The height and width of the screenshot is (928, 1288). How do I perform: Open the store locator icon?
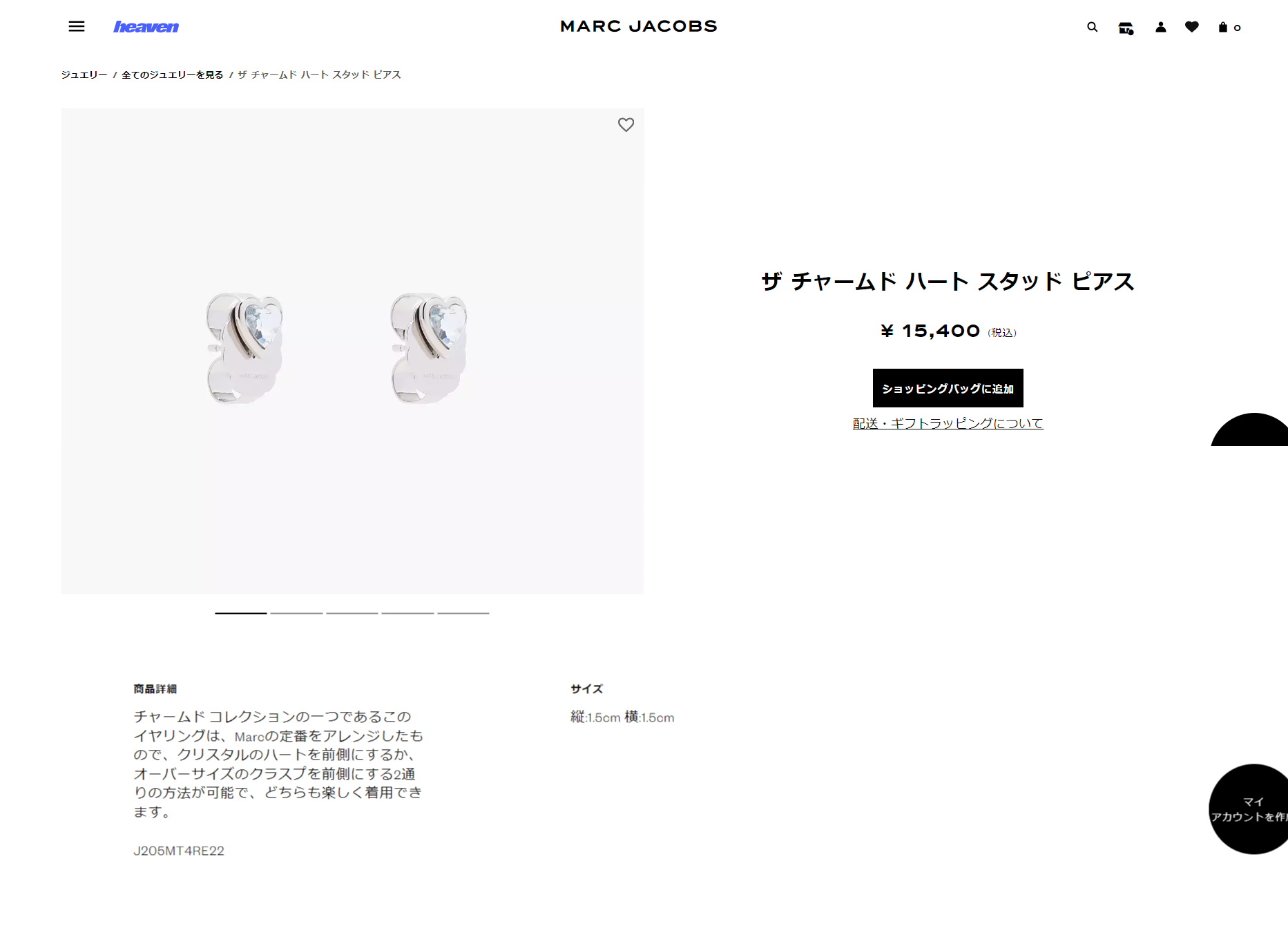point(1126,28)
